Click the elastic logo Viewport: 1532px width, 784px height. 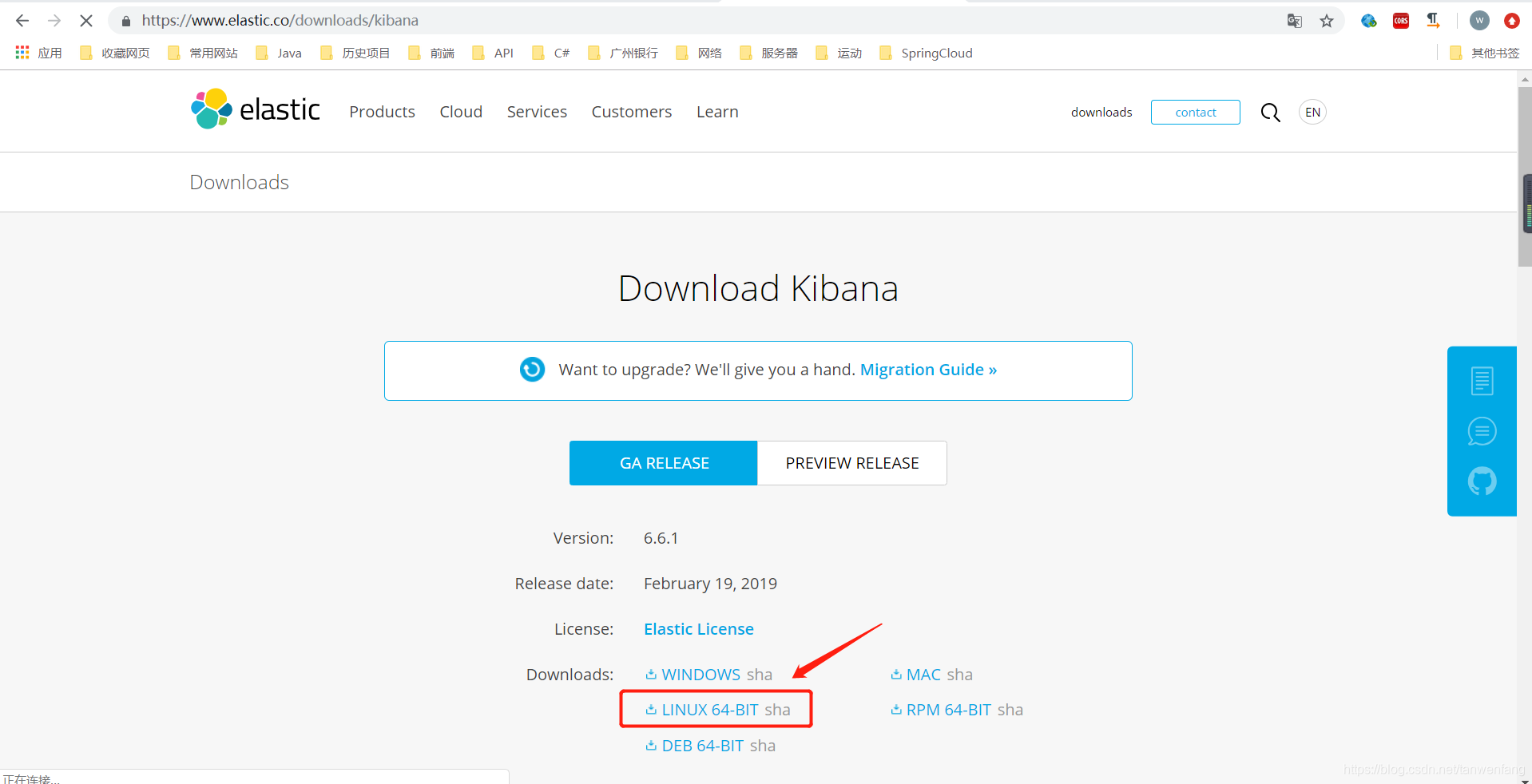256,109
